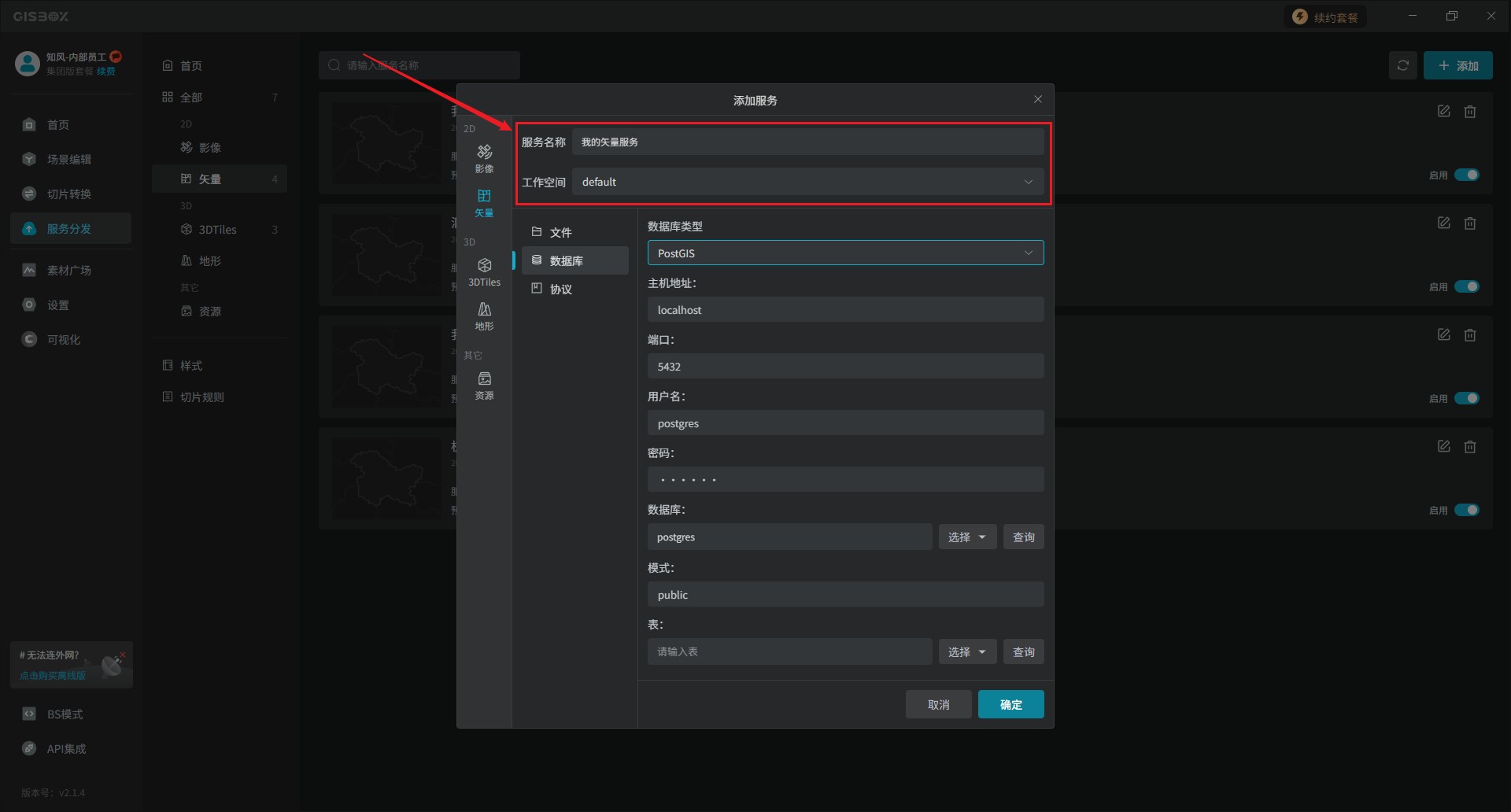The width and height of the screenshot is (1511, 812).
Task: Open the 选择 dropdown next to 表 field
Action: click(x=967, y=652)
